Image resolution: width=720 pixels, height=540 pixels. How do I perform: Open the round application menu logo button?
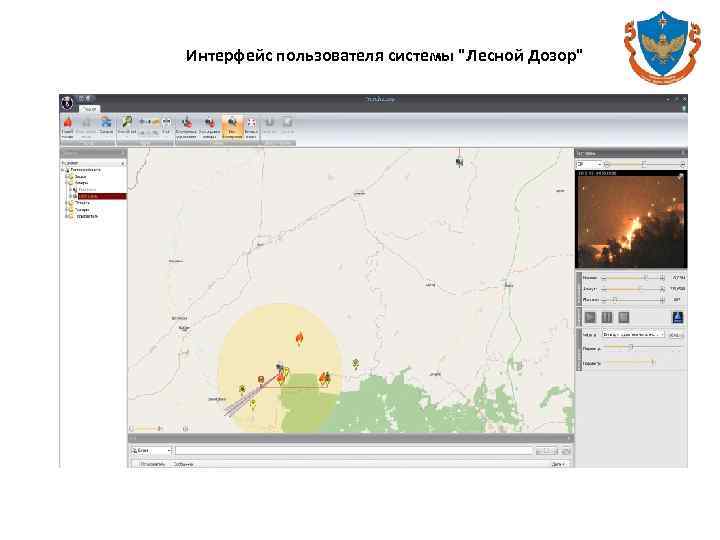[68, 103]
